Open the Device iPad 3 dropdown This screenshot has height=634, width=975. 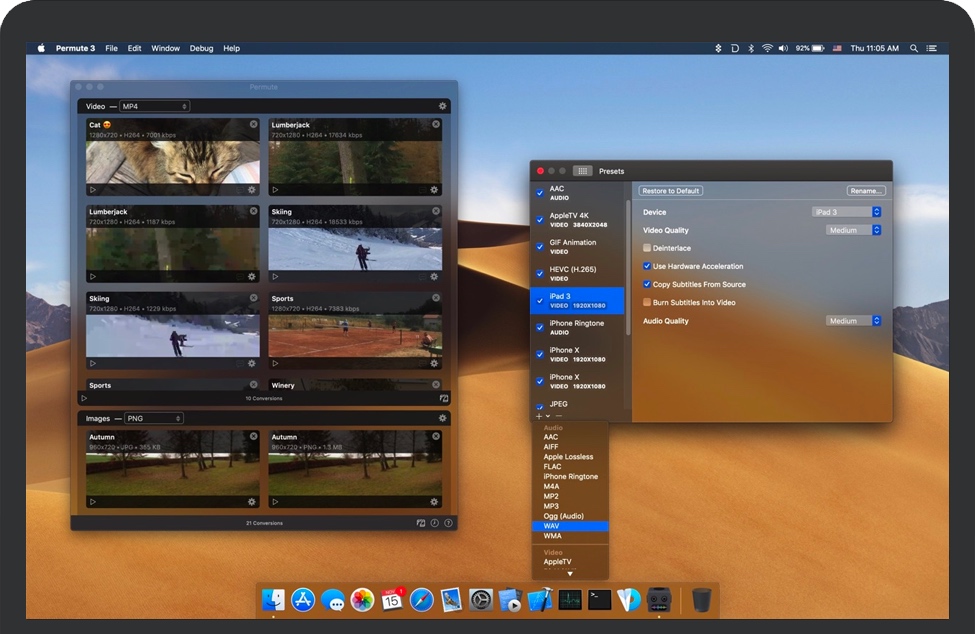(x=846, y=212)
